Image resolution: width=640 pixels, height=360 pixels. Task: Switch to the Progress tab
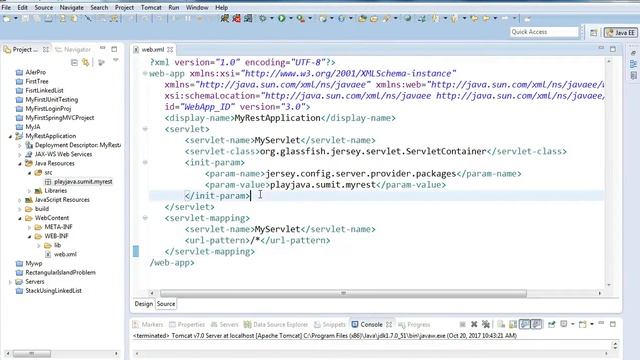[414, 324]
